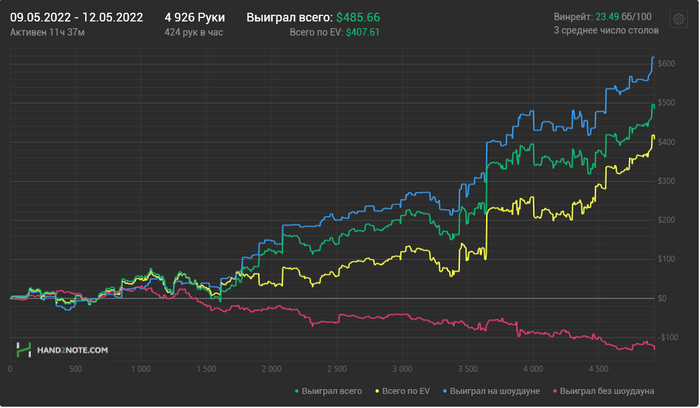
Task: Click the '4 000' x-axis label
Action: [533, 369]
